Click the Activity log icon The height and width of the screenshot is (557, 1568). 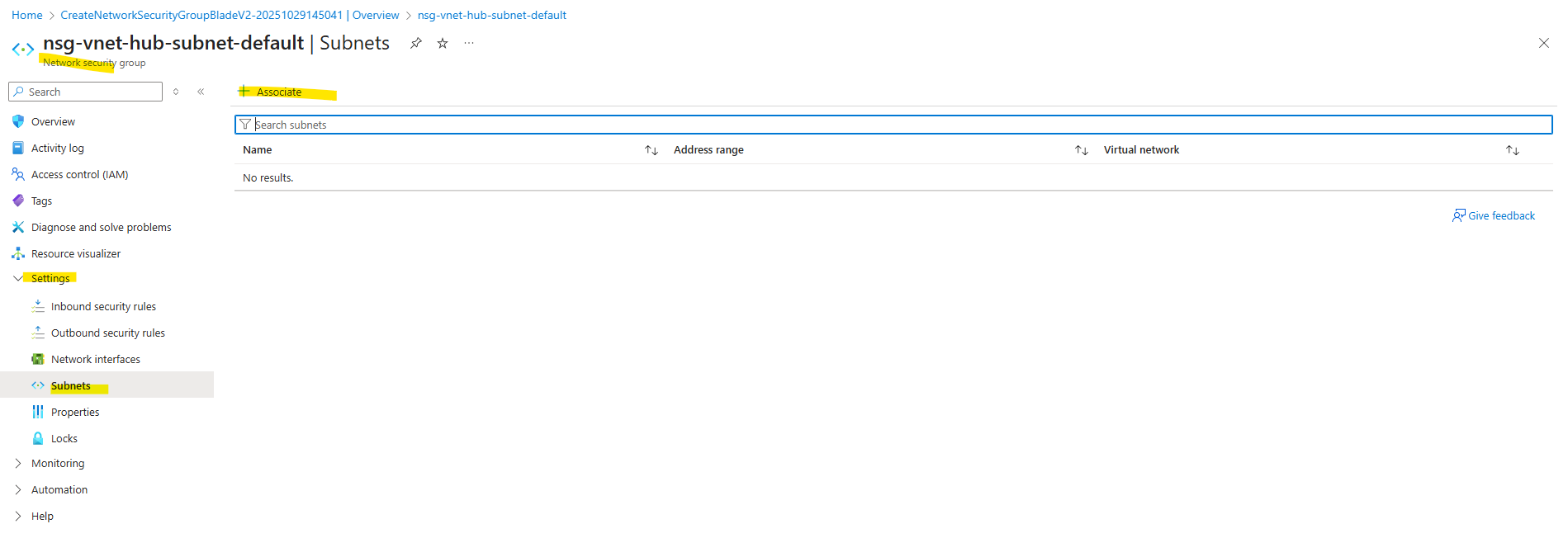point(18,148)
